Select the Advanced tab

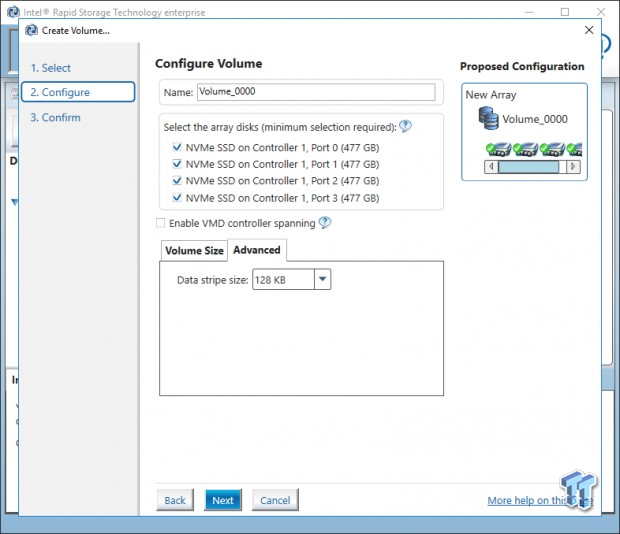[257, 250]
